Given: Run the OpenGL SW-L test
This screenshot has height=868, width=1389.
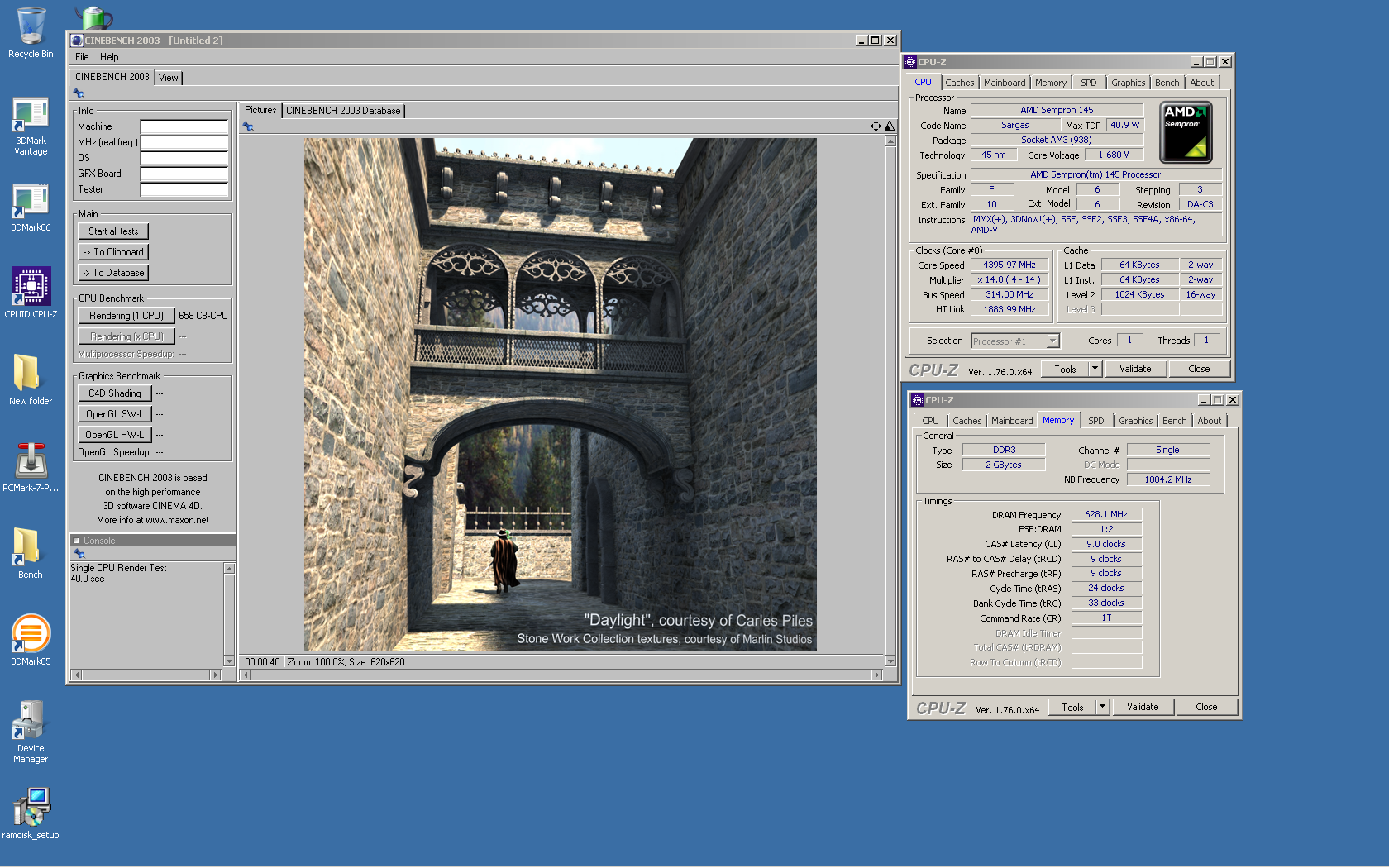Looking at the screenshot, I should coord(115,414).
